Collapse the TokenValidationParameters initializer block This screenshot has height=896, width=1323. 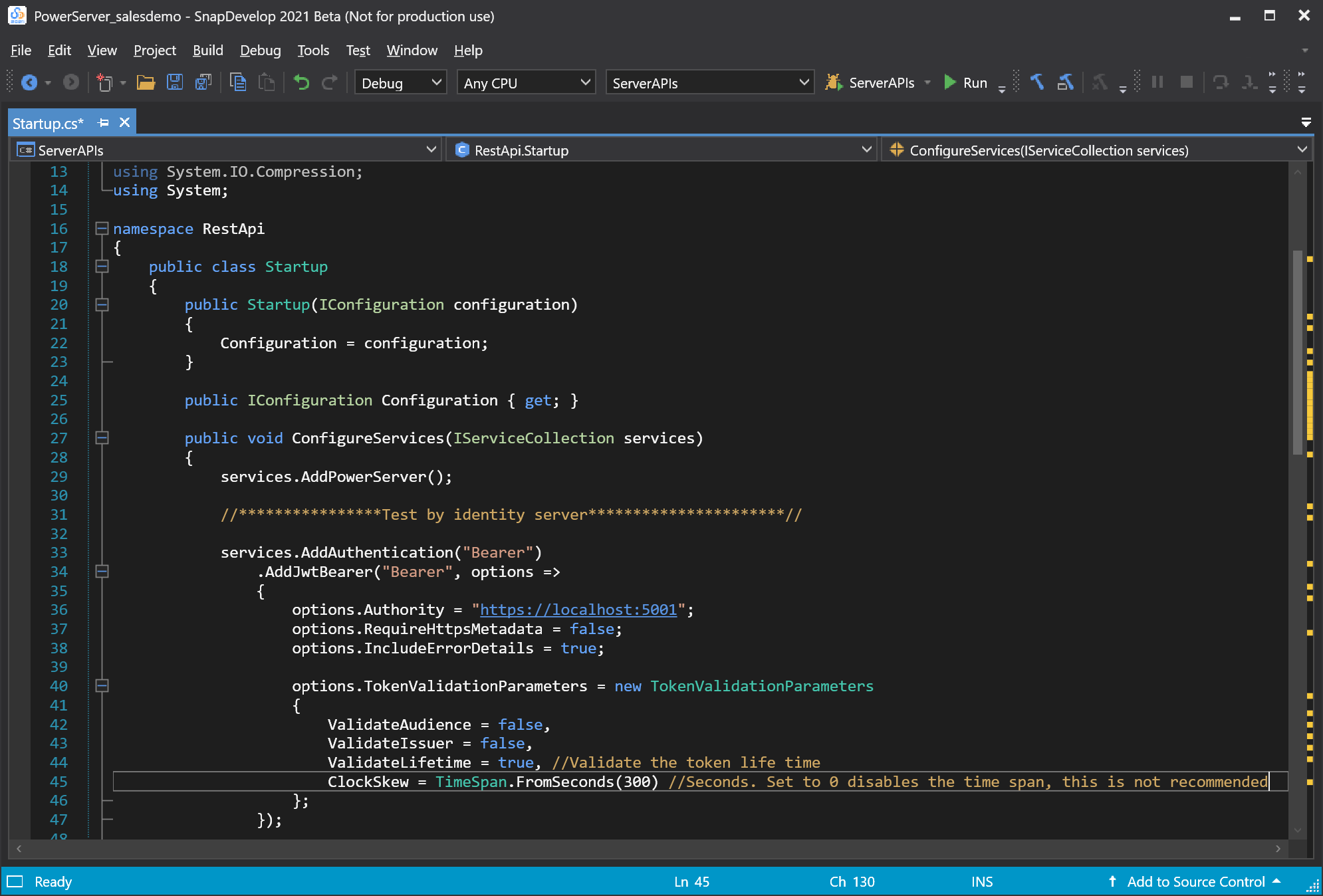[102, 686]
